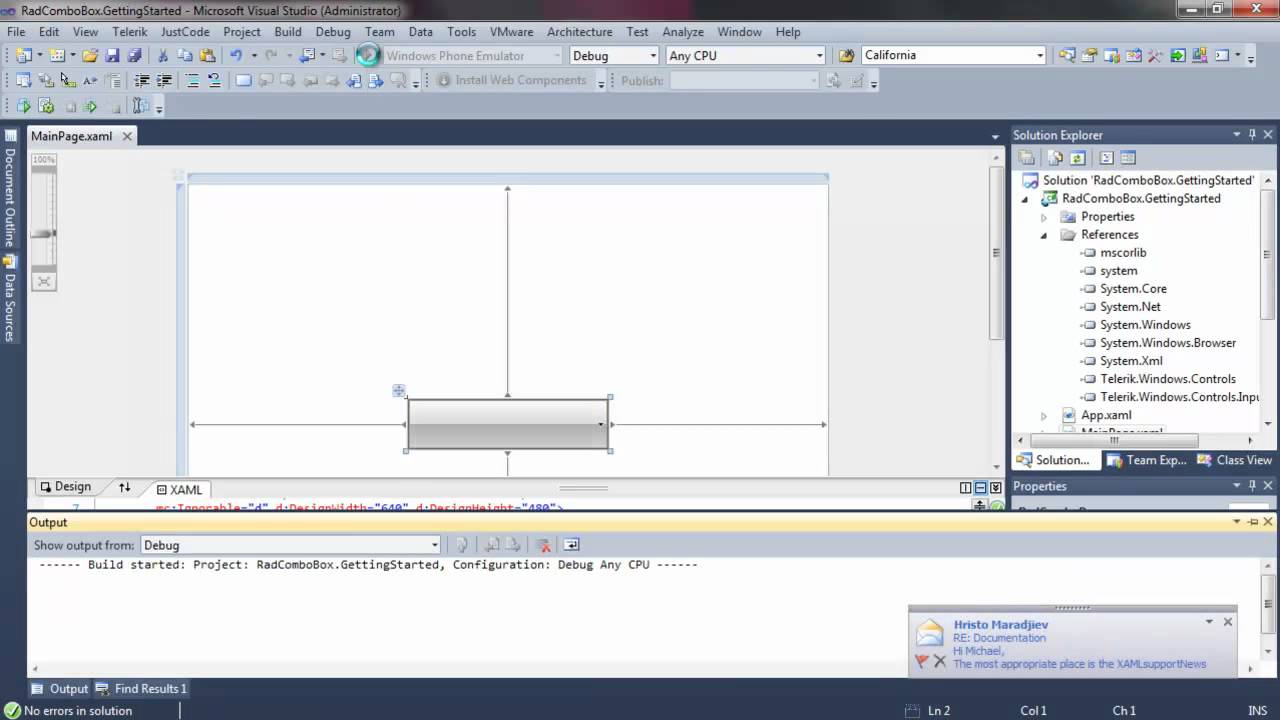
Task: Open the Any CPU platform dropdown
Action: tap(820, 56)
